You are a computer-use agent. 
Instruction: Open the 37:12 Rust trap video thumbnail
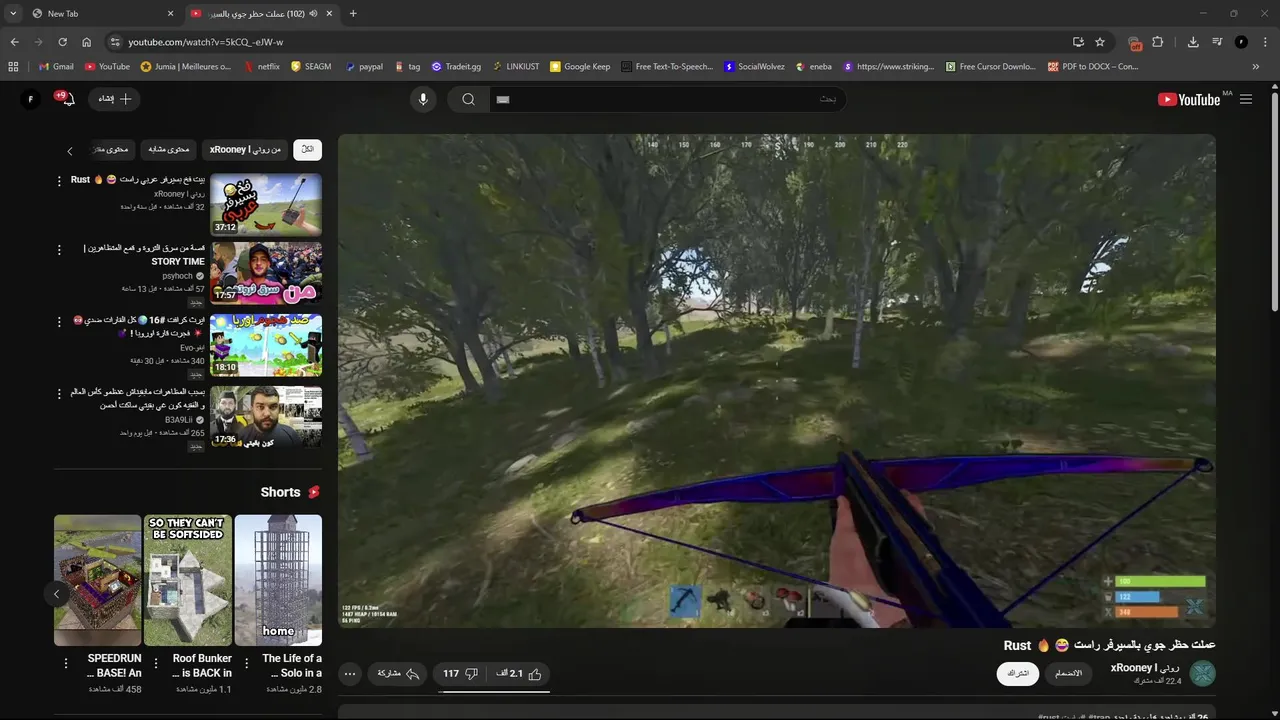pyautogui.click(x=266, y=204)
